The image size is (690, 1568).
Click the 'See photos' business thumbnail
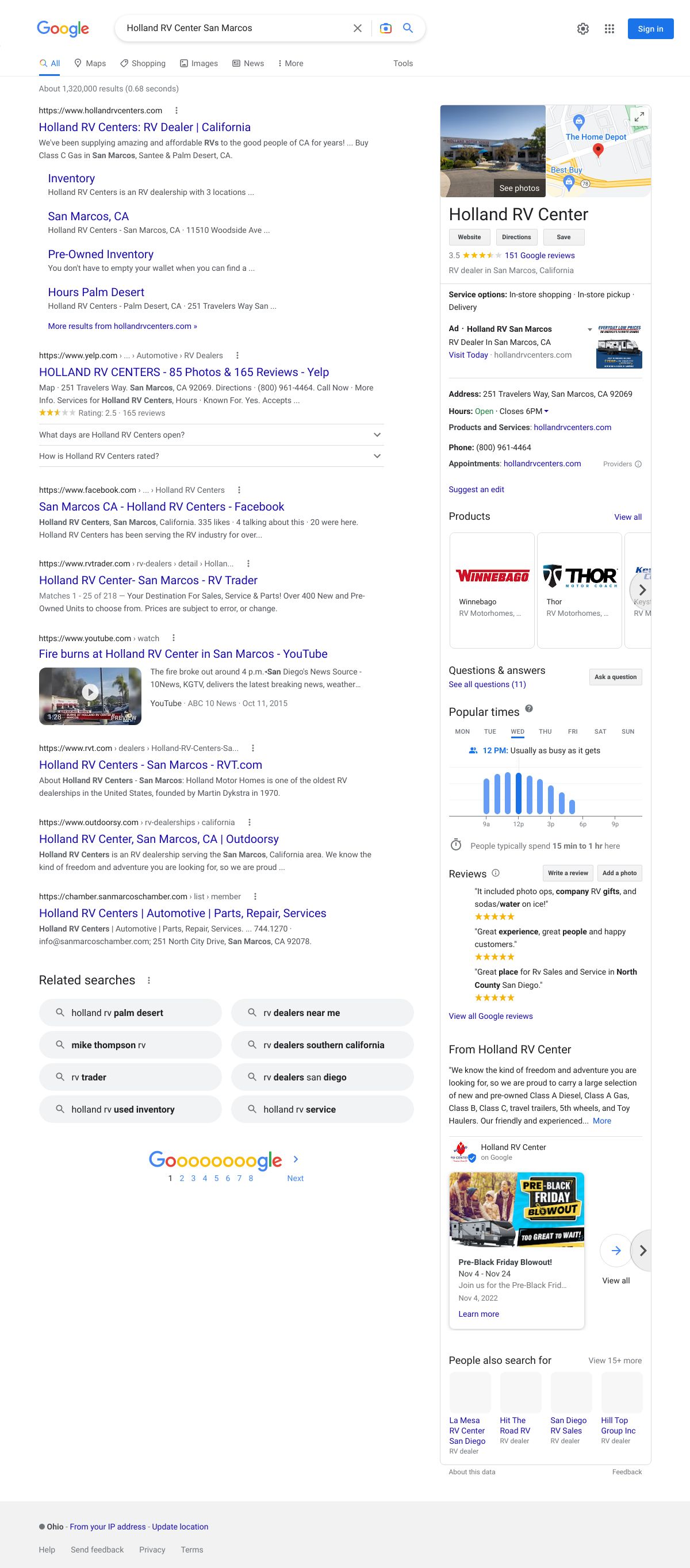pos(492,150)
